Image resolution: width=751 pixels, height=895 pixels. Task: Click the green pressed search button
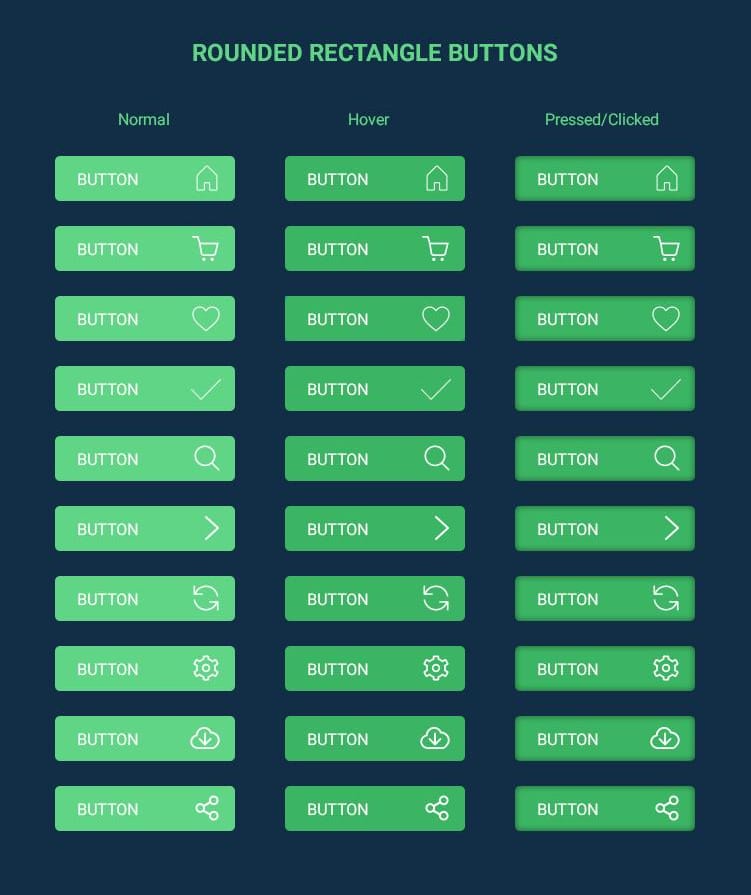605,458
